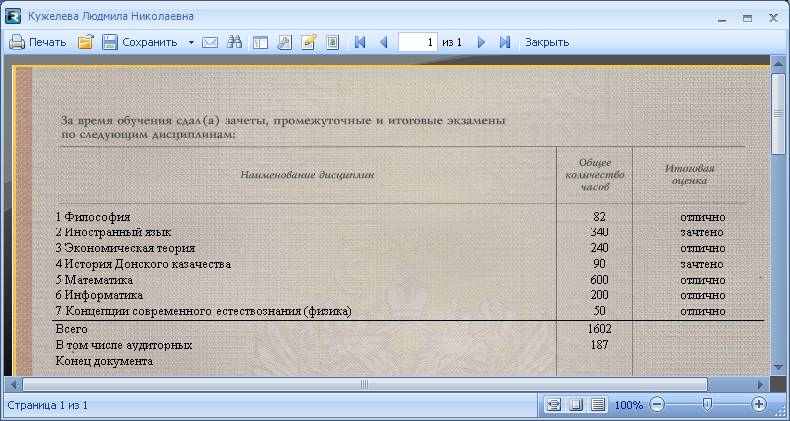Click the zoom out minus button

pos(657,404)
